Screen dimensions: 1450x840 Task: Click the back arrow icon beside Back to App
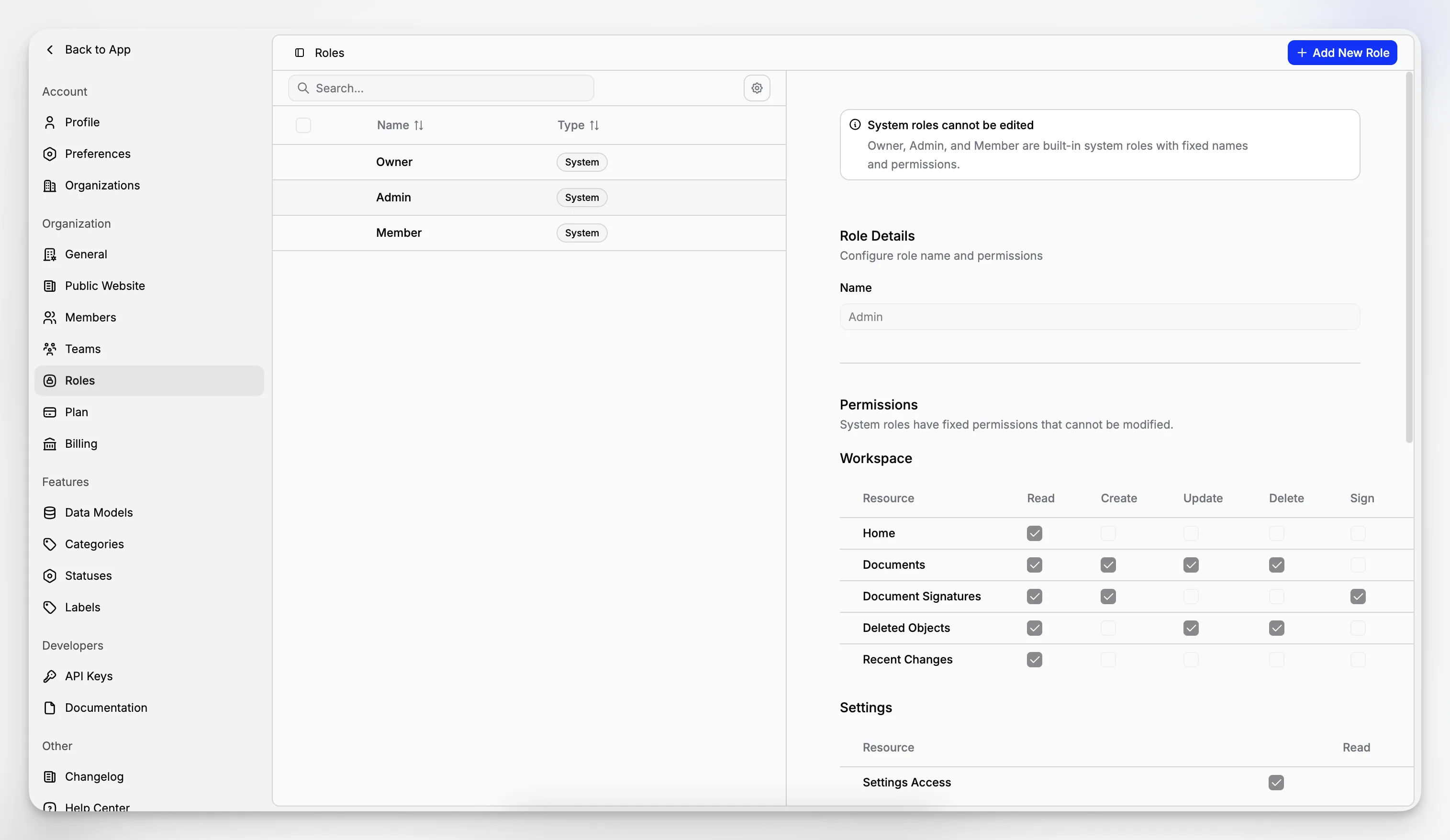[50, 49]
